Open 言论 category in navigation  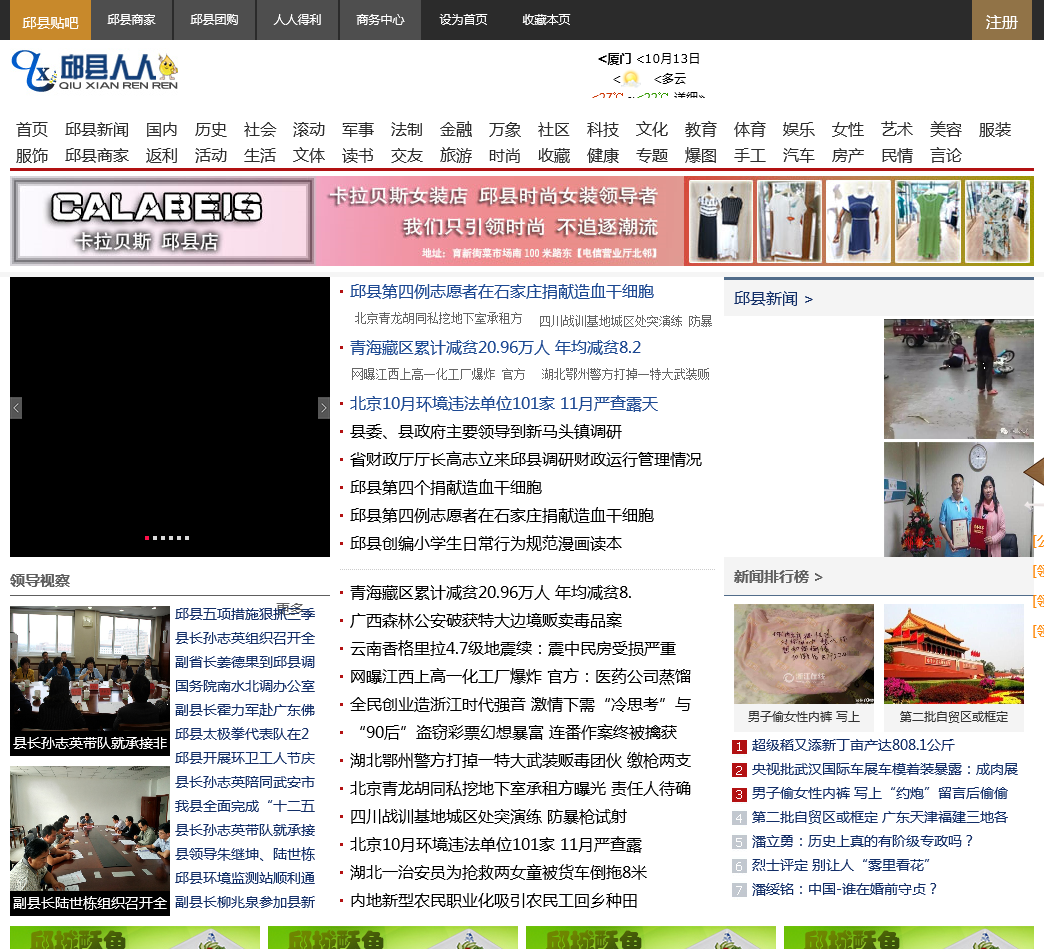[945, 155]
